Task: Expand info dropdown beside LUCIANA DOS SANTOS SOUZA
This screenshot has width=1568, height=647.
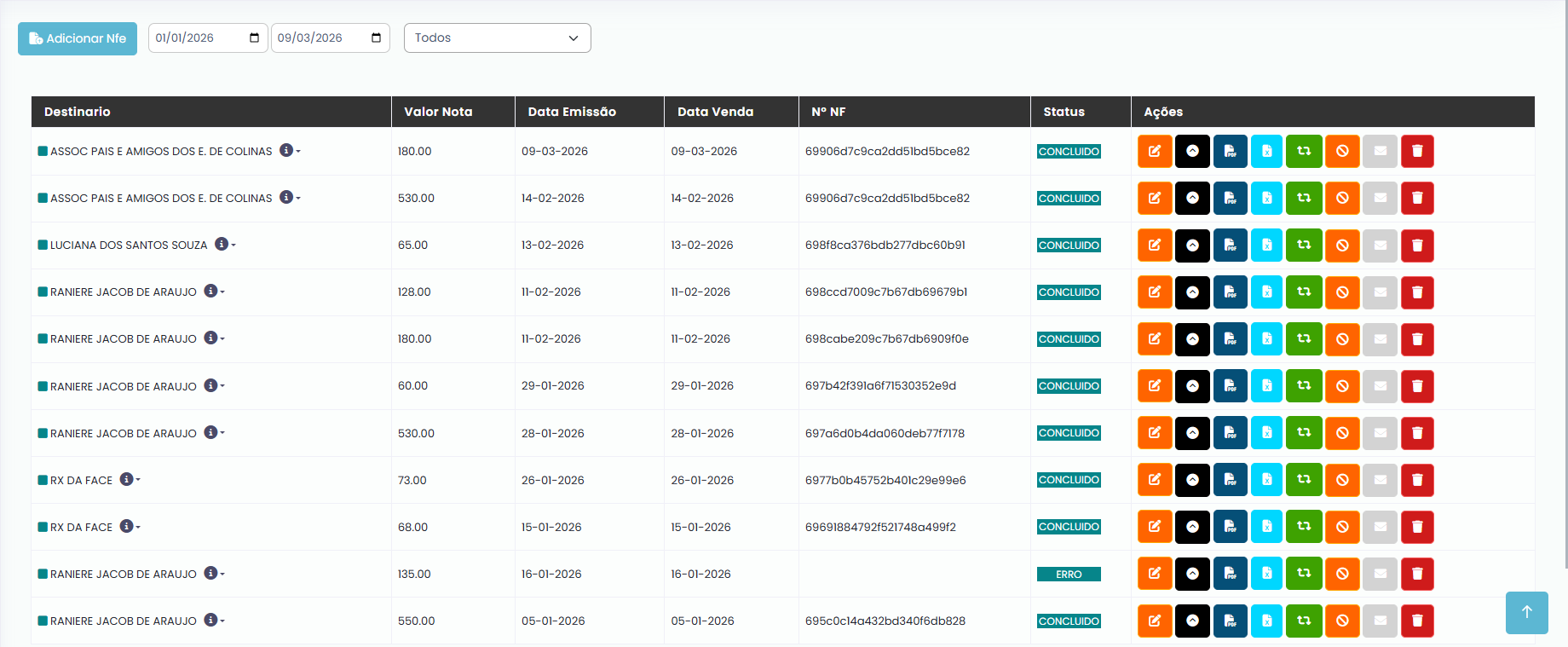Action: coord(224,245)
